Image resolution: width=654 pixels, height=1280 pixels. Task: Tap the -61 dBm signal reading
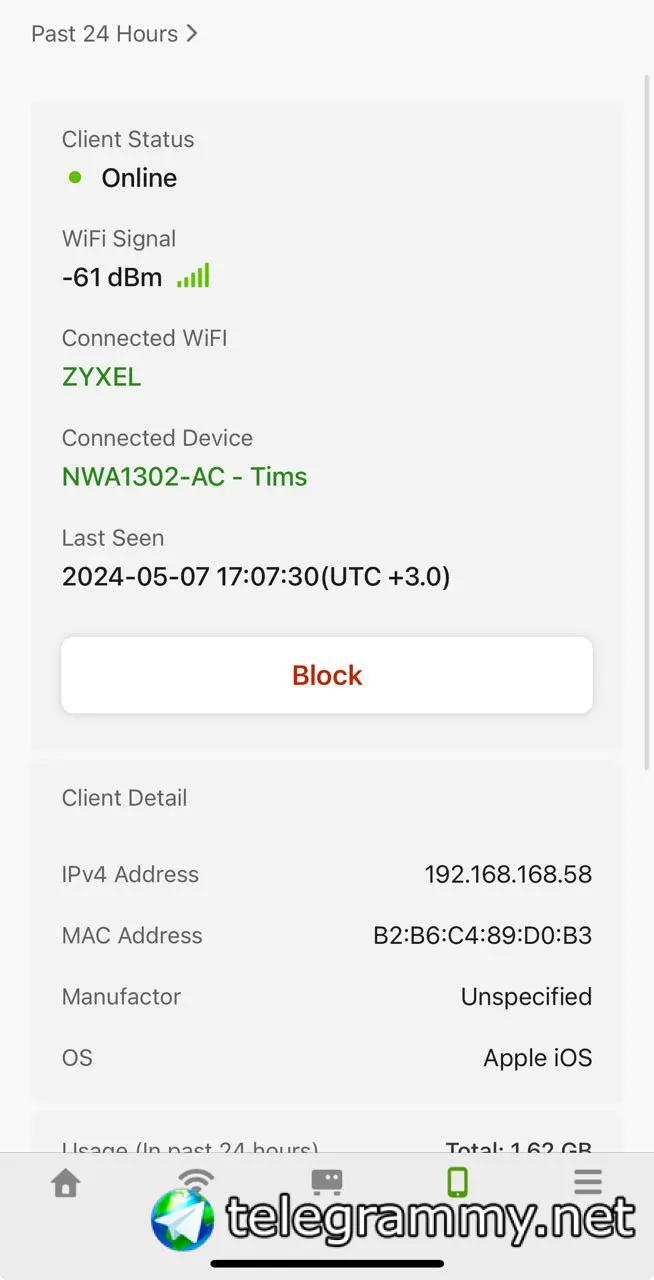112,277
